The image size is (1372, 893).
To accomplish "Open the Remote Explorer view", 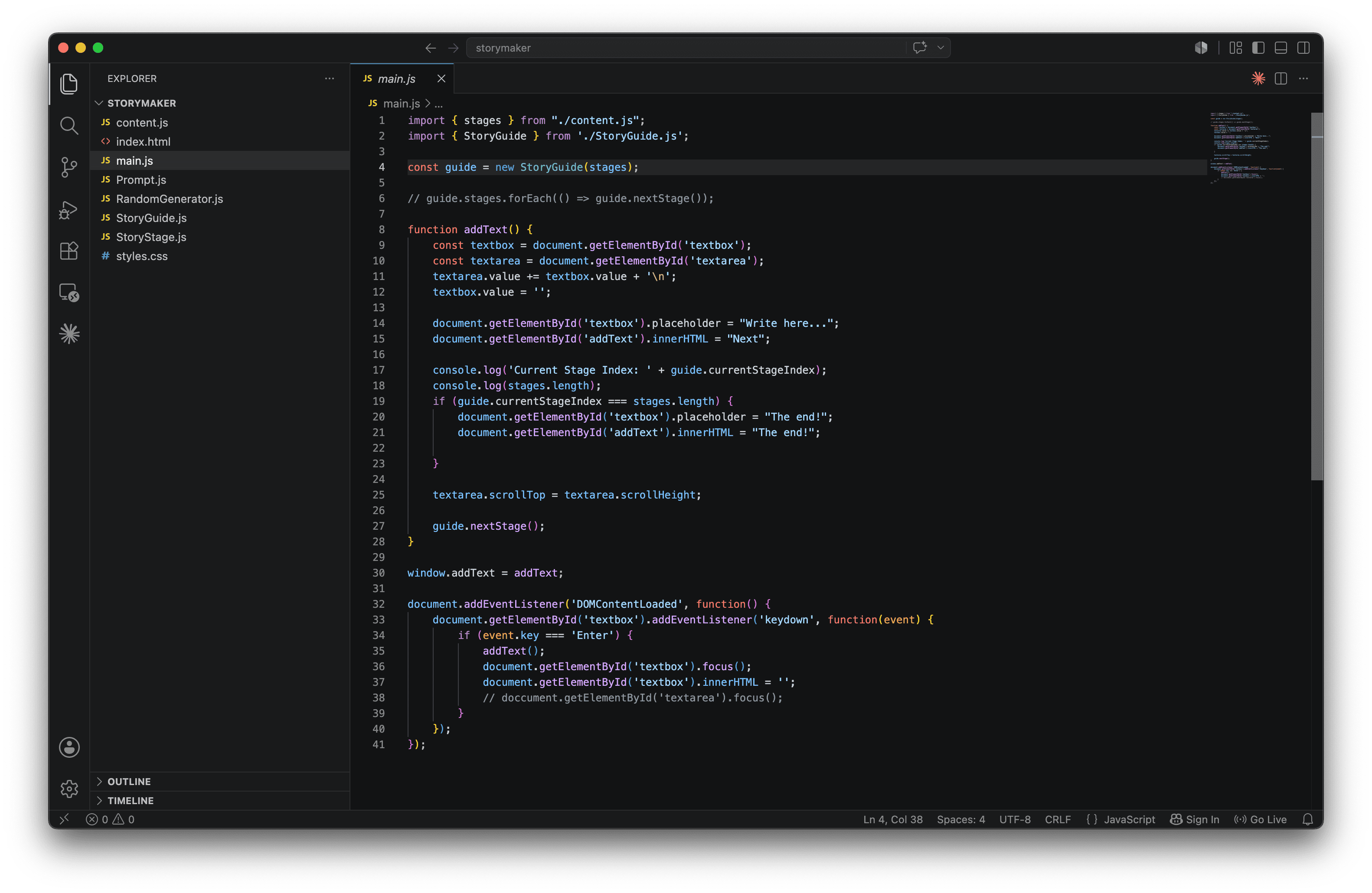I will click(69, 293).
